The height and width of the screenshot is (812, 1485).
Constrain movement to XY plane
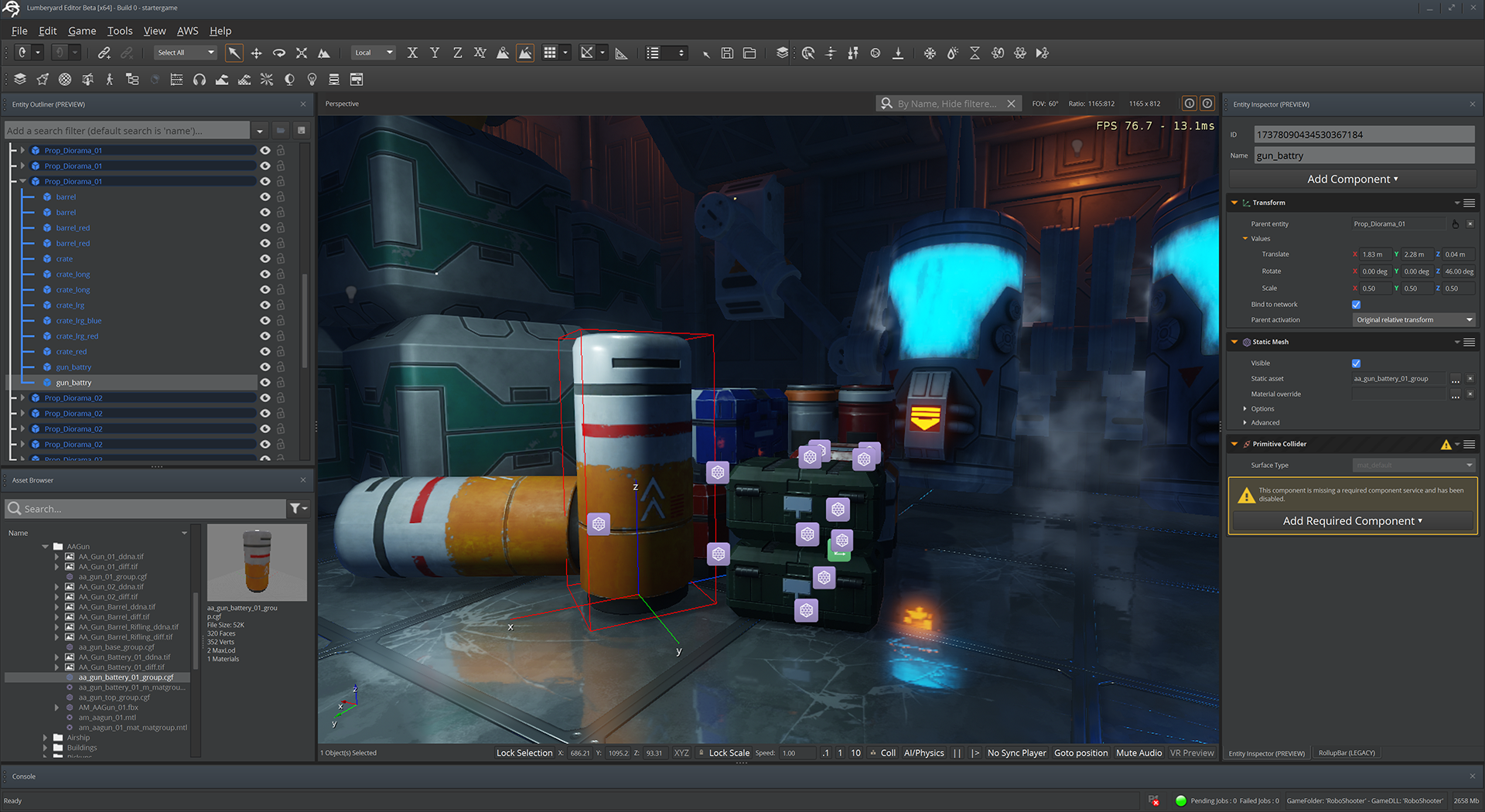[x=480, y=53]
